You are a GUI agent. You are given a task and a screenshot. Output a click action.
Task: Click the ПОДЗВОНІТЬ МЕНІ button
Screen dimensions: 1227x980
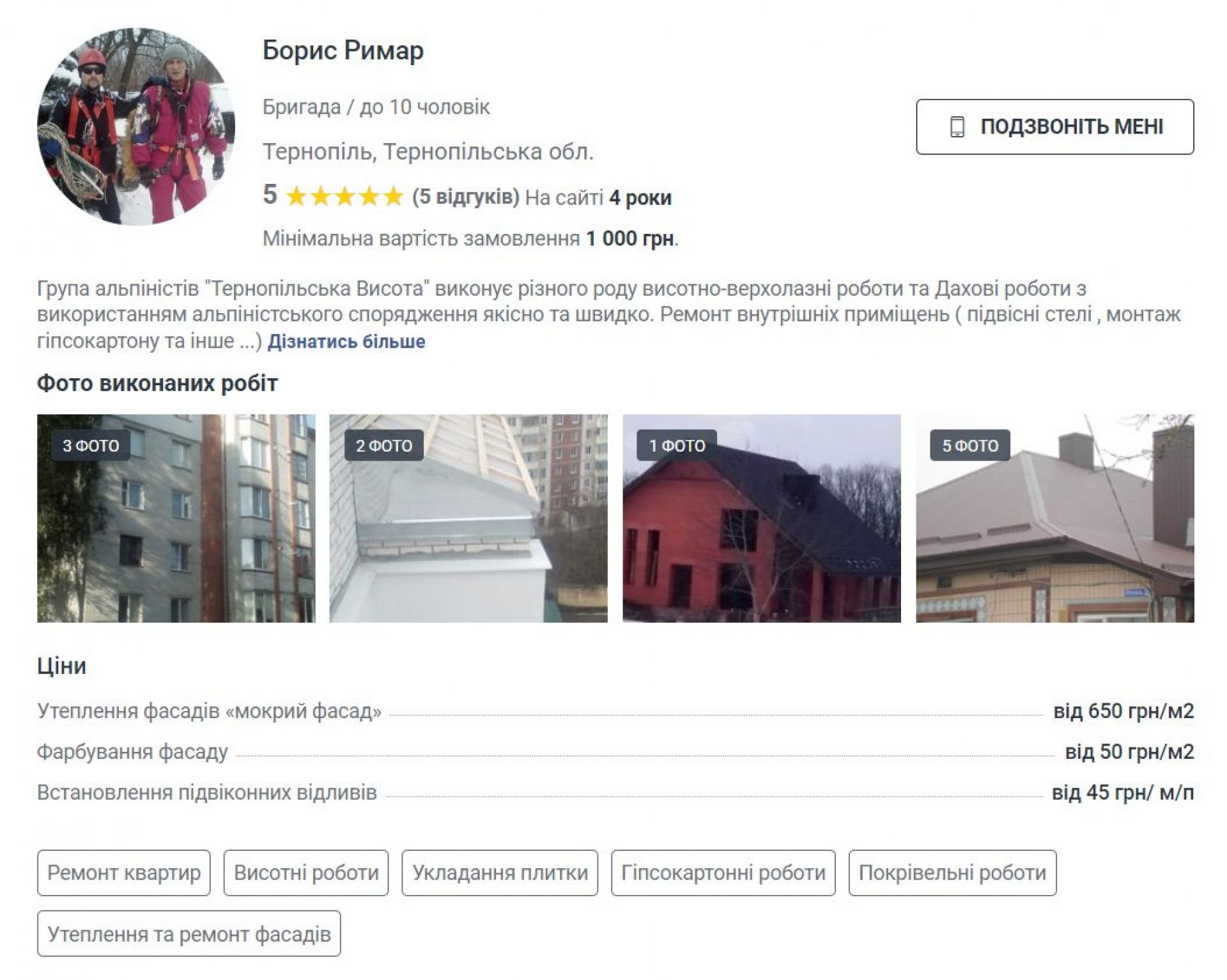1054,126
